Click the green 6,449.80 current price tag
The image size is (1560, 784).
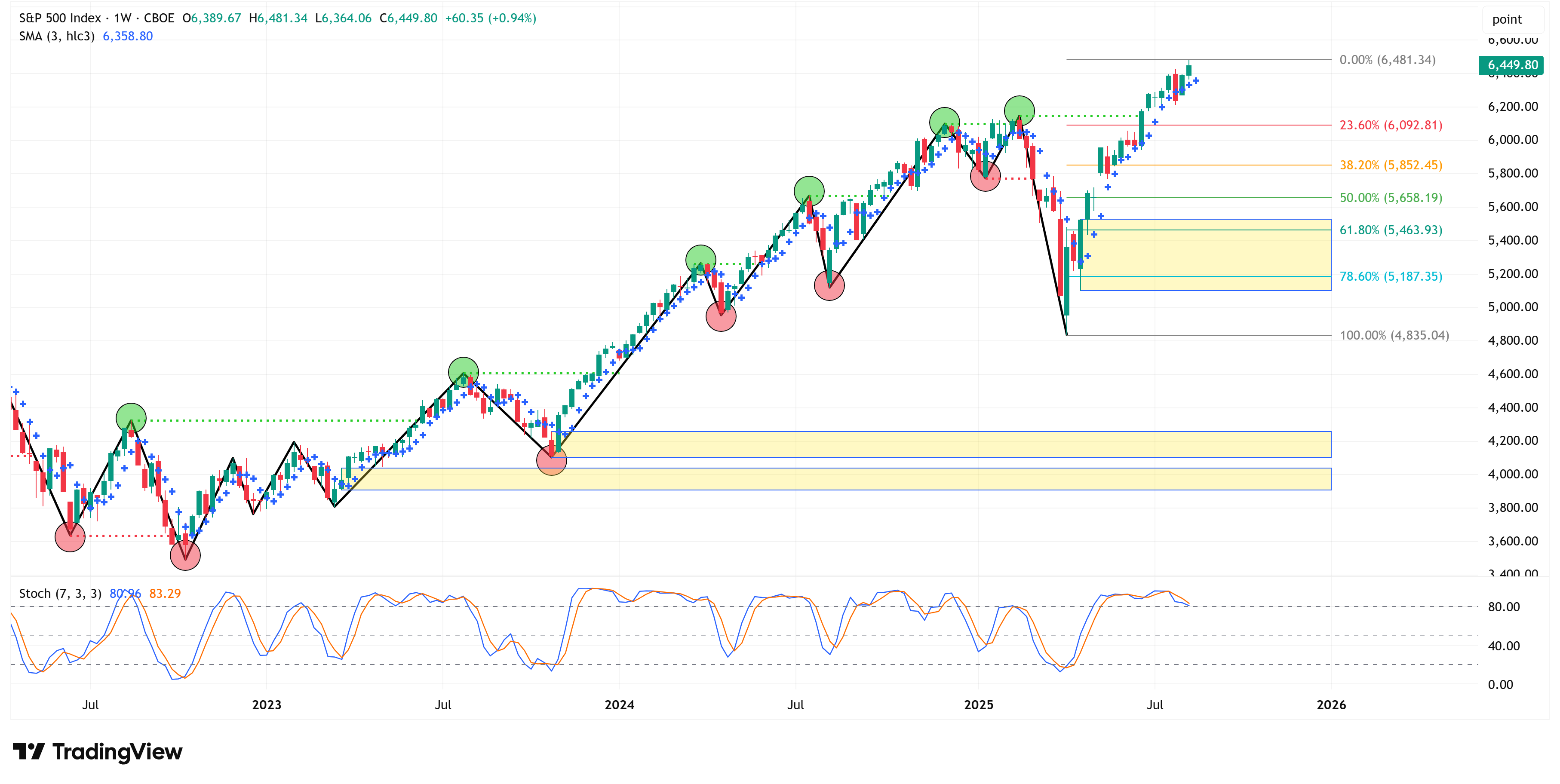pos(1511,65)
